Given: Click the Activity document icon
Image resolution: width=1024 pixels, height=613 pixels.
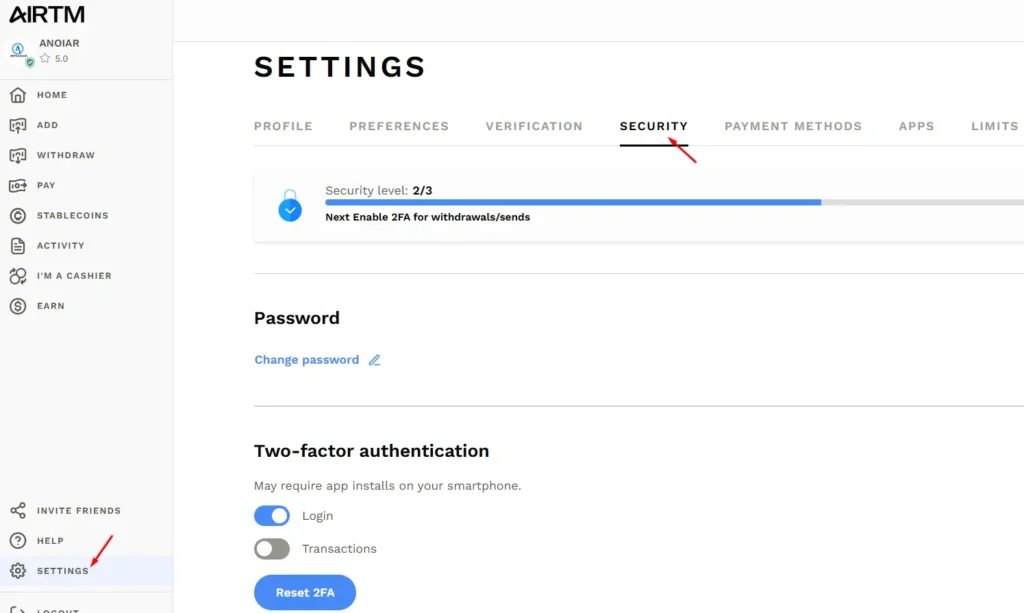Looking at the screenshot, I should (x=17, y=245).
